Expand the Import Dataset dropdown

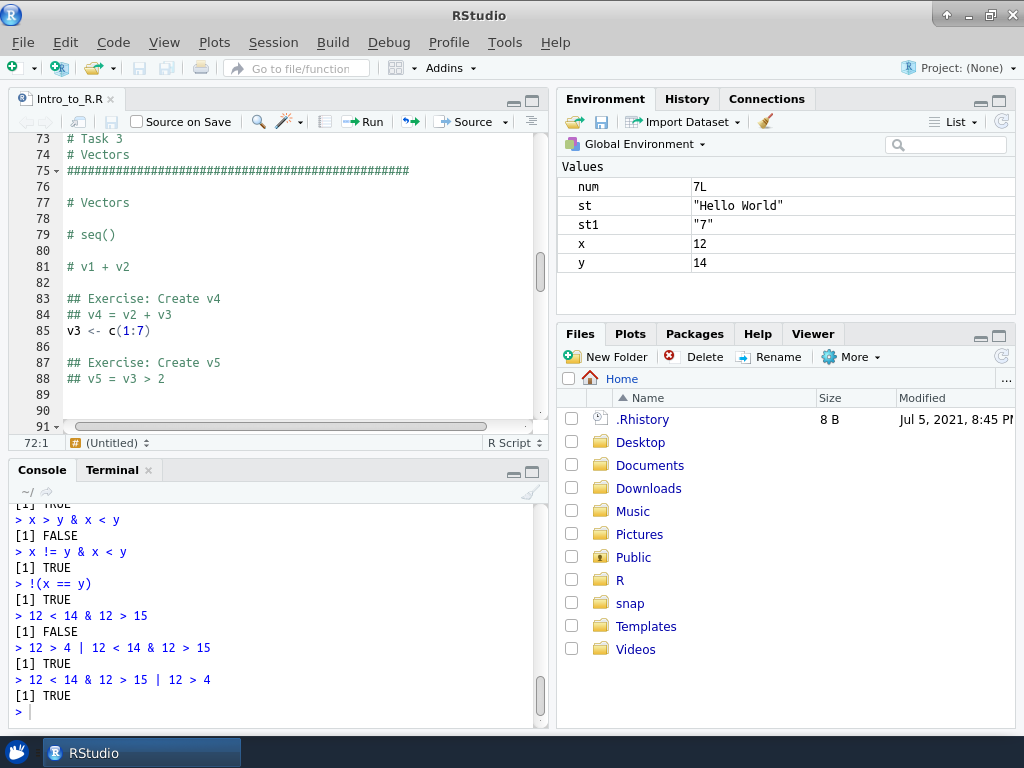tap(684, 122)
